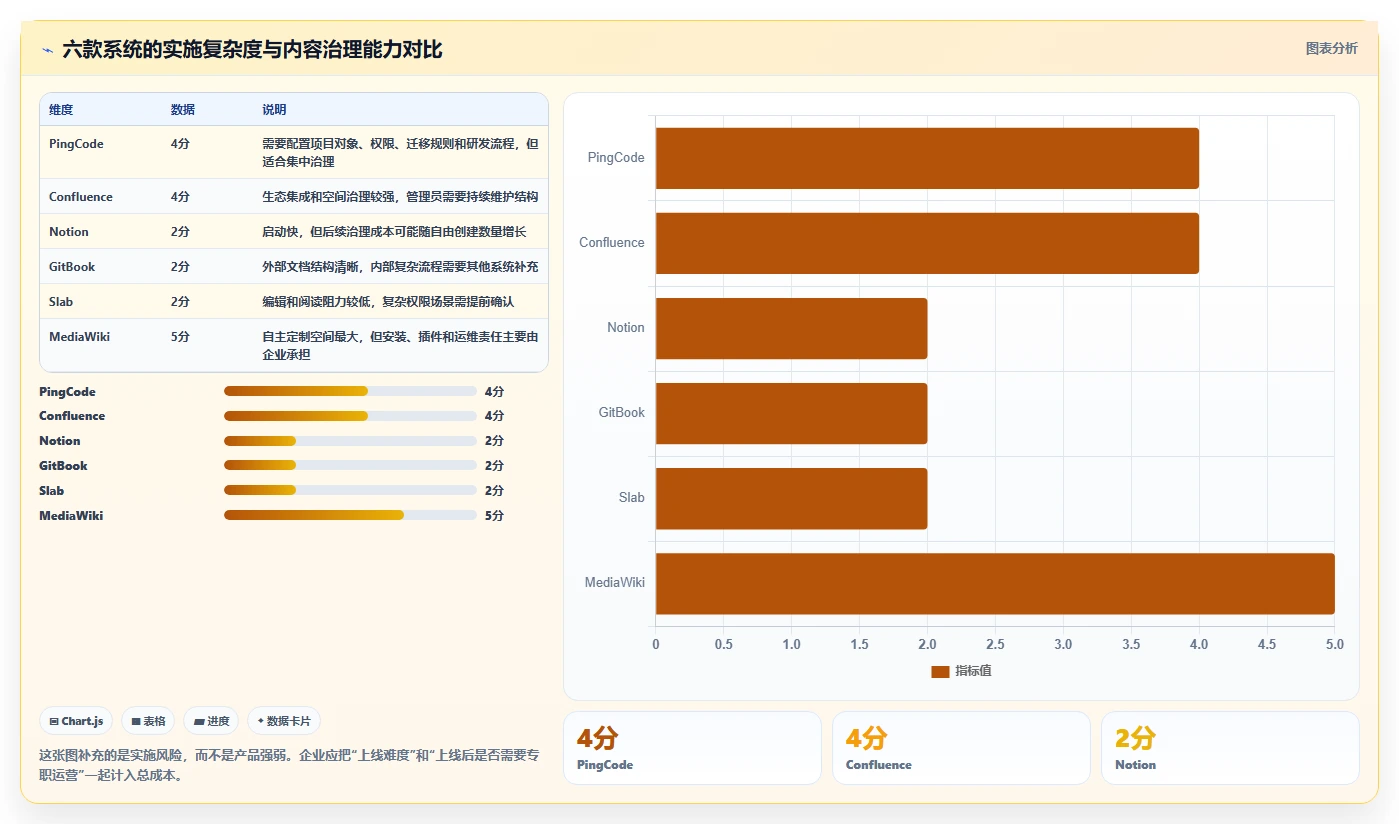Click the PingCode progress bar

(x=350, y=391)
